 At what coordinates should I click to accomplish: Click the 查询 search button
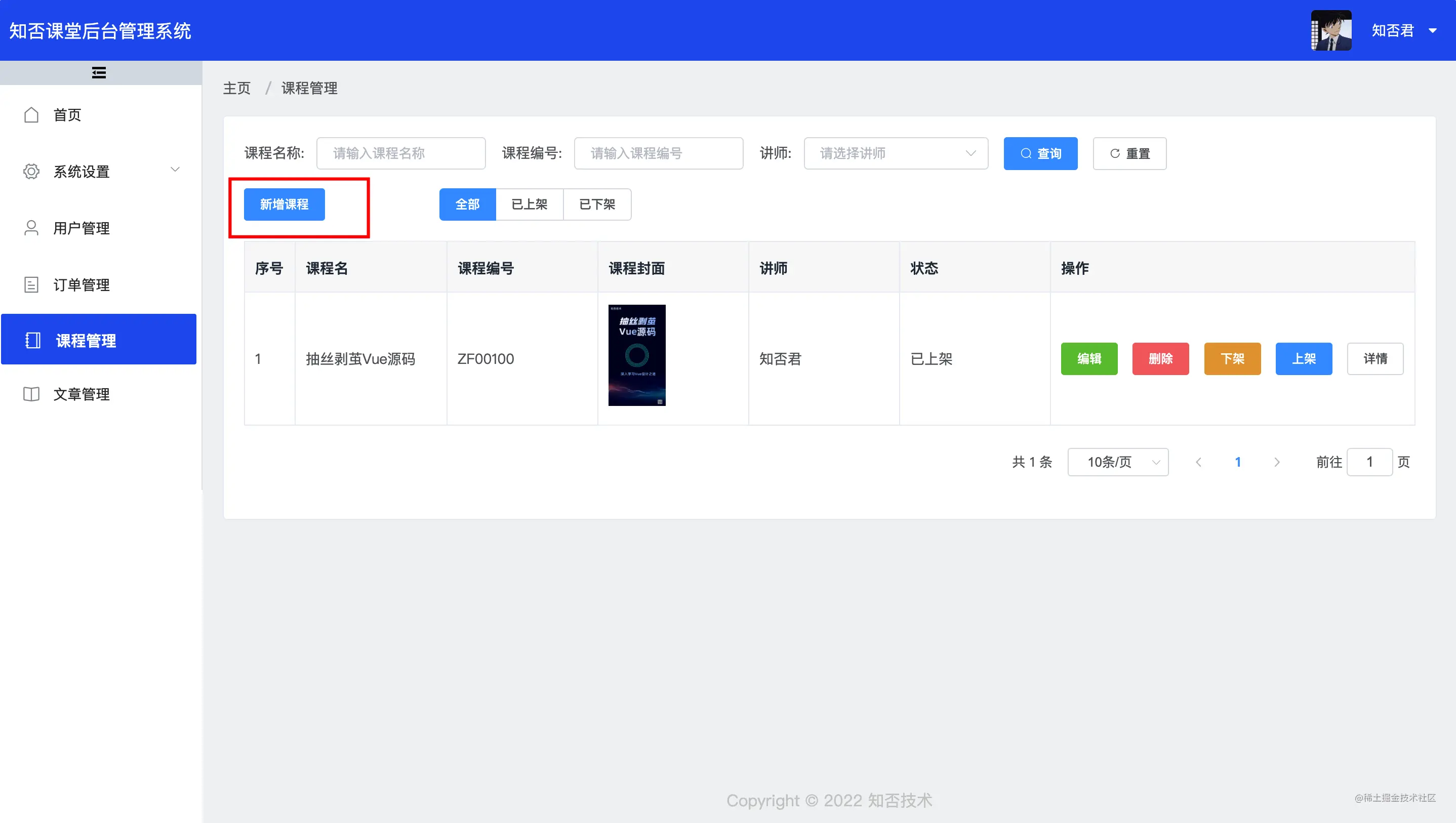1040,153
